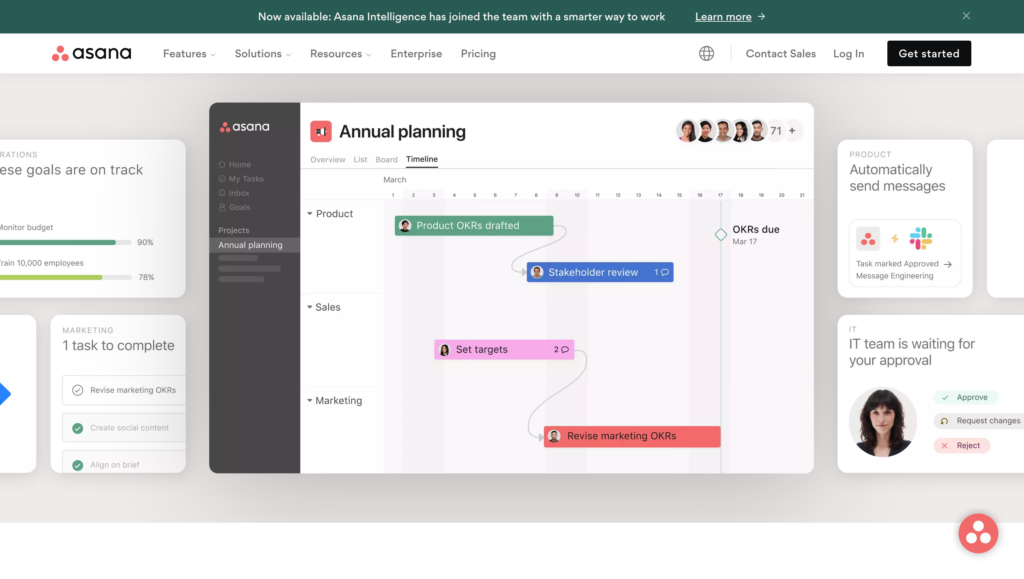Click the Request changes button
The image size is (1024, 579).
[x=981, y=421]
